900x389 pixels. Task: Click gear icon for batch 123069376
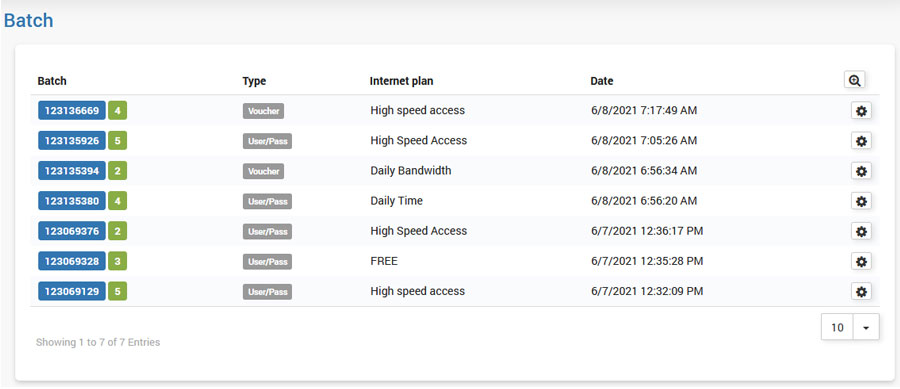click(x=861, y=231)
